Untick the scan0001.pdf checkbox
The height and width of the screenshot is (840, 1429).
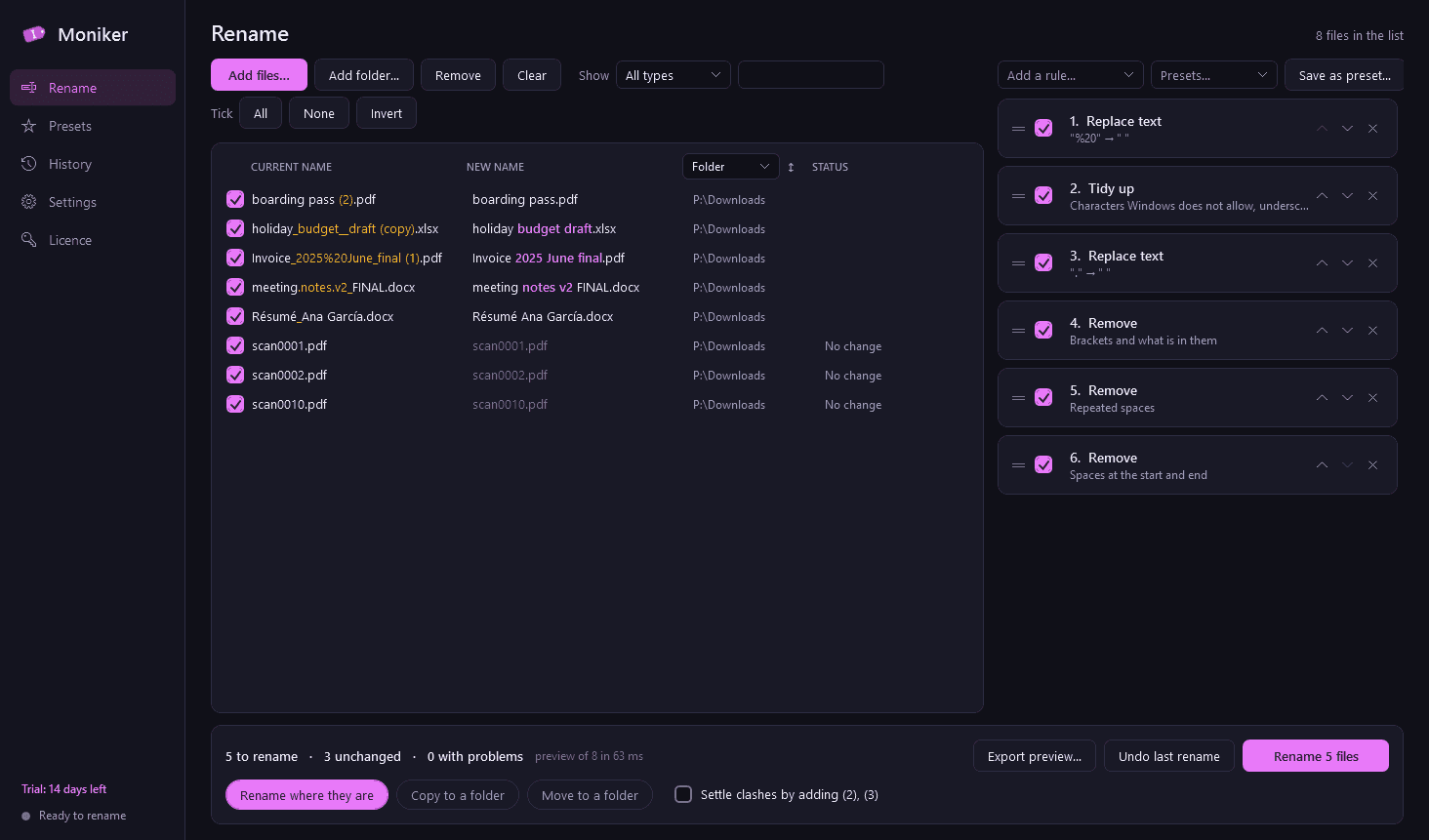[x=235, y=345]
